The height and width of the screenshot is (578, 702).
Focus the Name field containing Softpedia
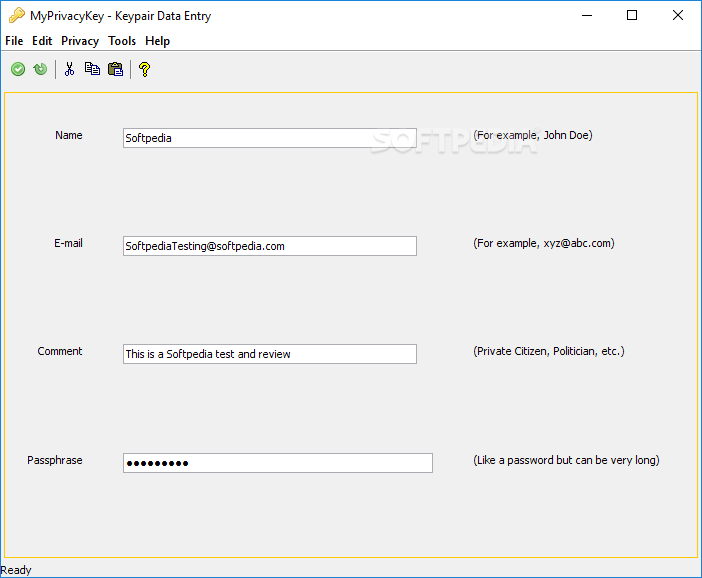(x=270, y=138)
